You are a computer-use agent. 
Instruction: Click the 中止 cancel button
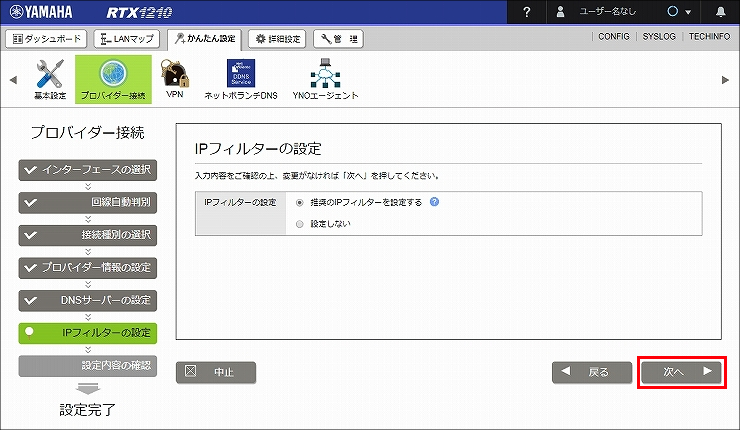click(216, 372)
